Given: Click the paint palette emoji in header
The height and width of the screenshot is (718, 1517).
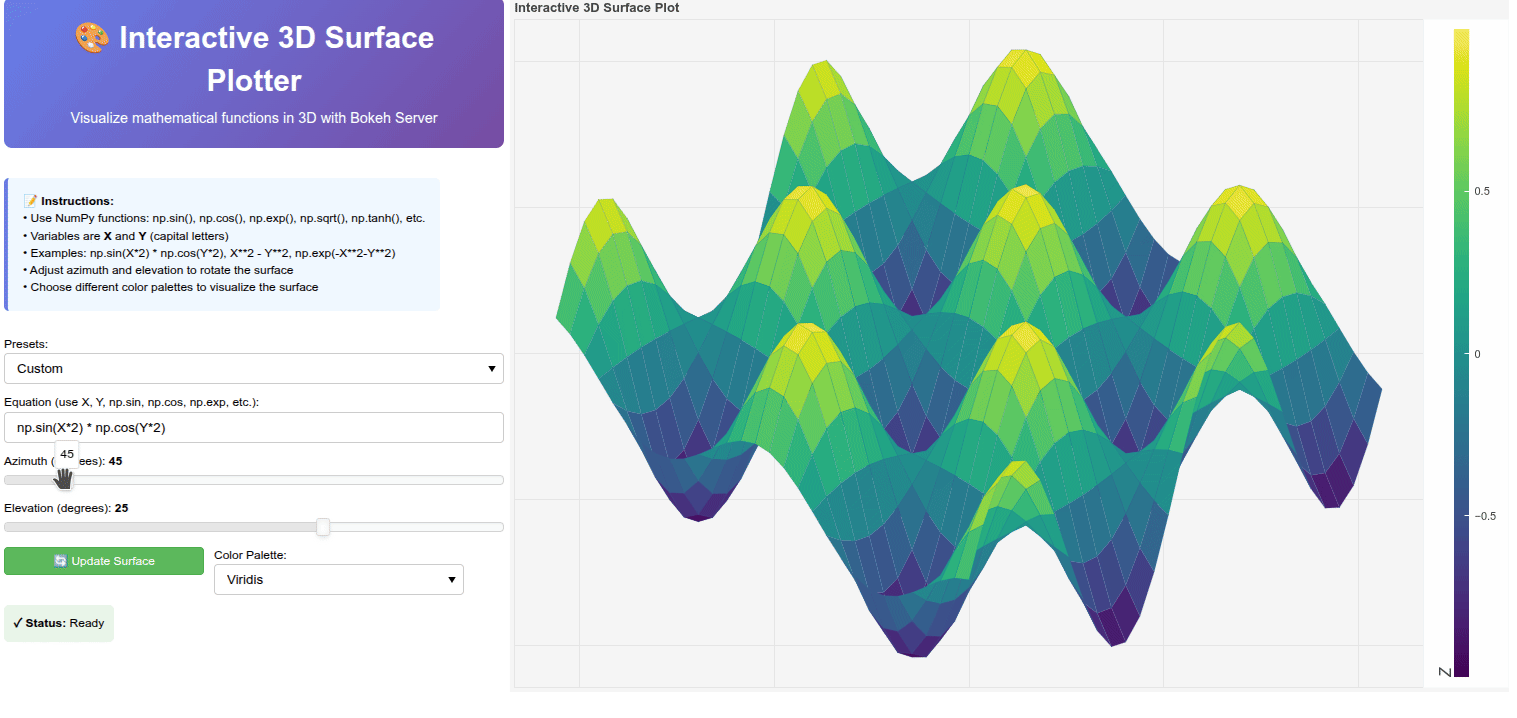Looking at the screenshot, I should (x=92, y=39).
